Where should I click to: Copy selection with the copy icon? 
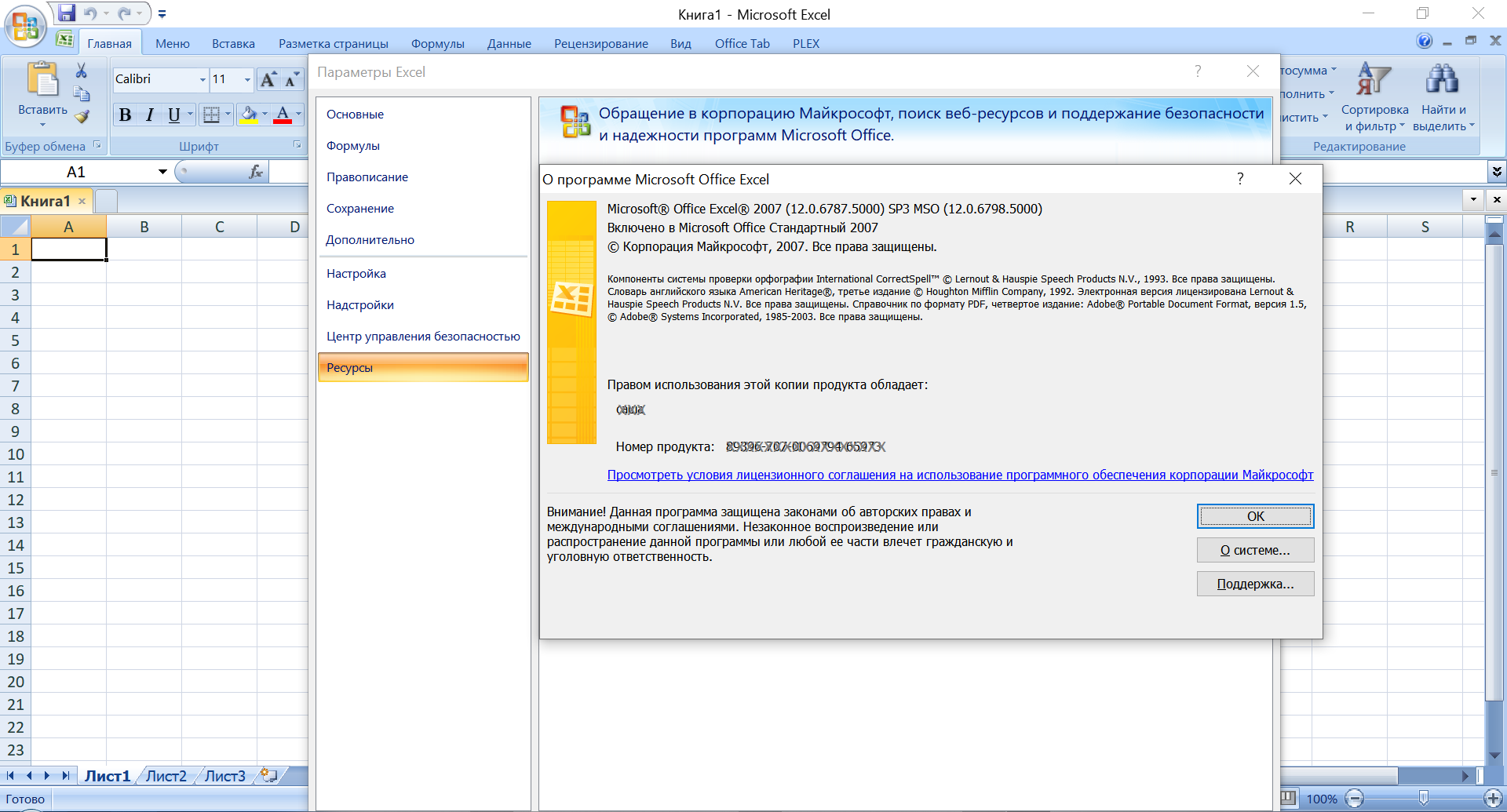click(x=81, y=94)
